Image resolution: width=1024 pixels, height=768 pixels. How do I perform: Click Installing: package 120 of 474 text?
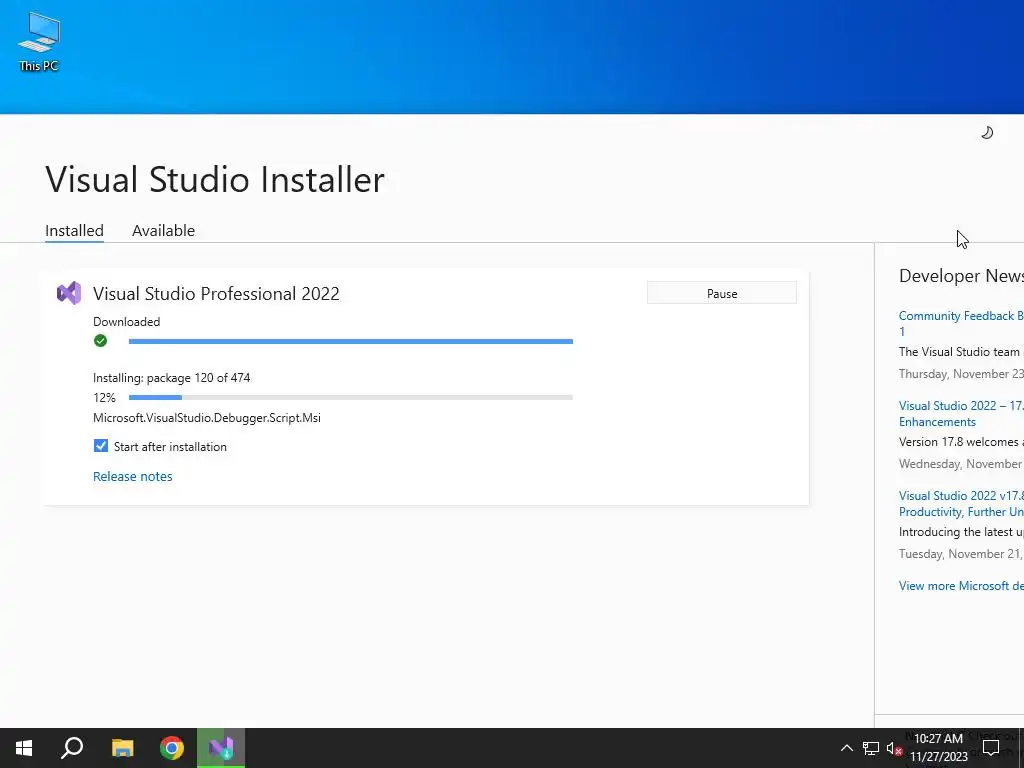(x=172, y=377)
